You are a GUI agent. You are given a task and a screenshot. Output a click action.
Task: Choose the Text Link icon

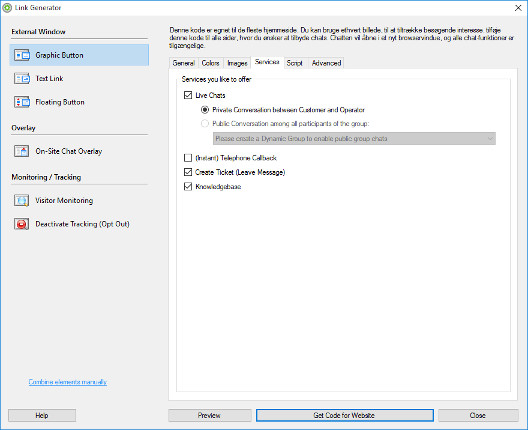[x=22, y=78]
